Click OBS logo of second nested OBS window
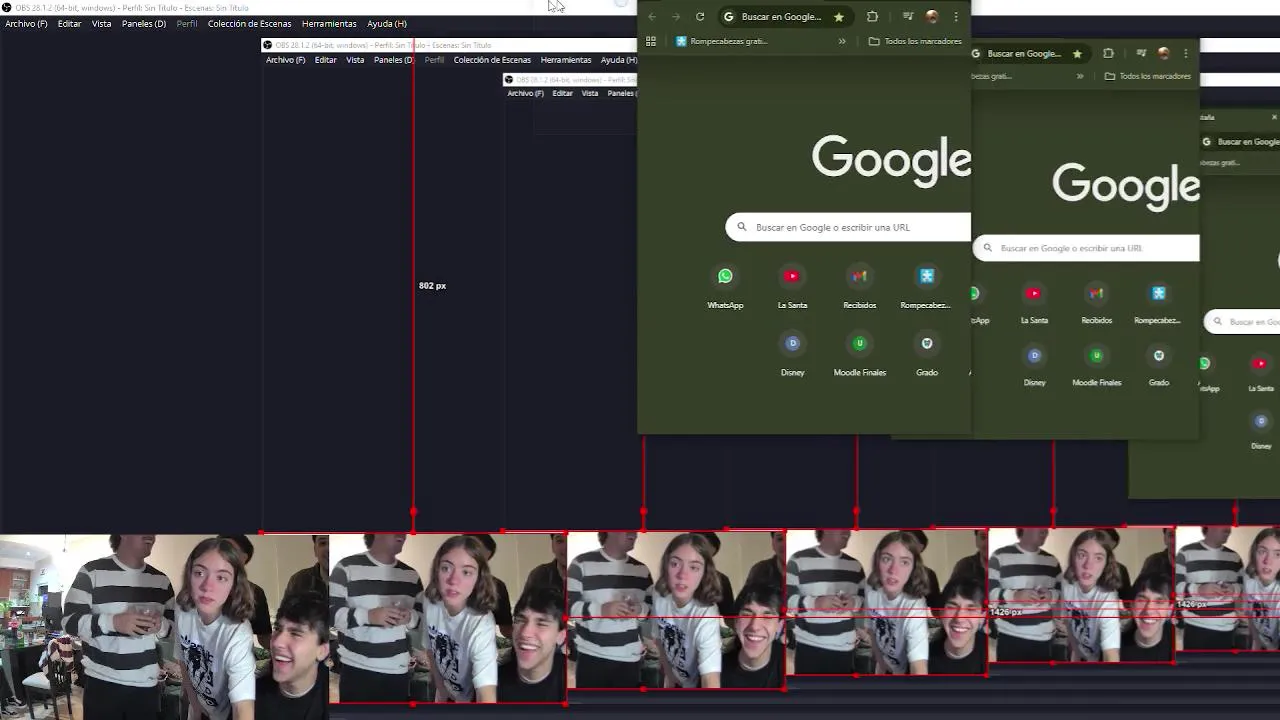Image resolution: width=1280 pixels, height=720 pixels. pos(267,45)
